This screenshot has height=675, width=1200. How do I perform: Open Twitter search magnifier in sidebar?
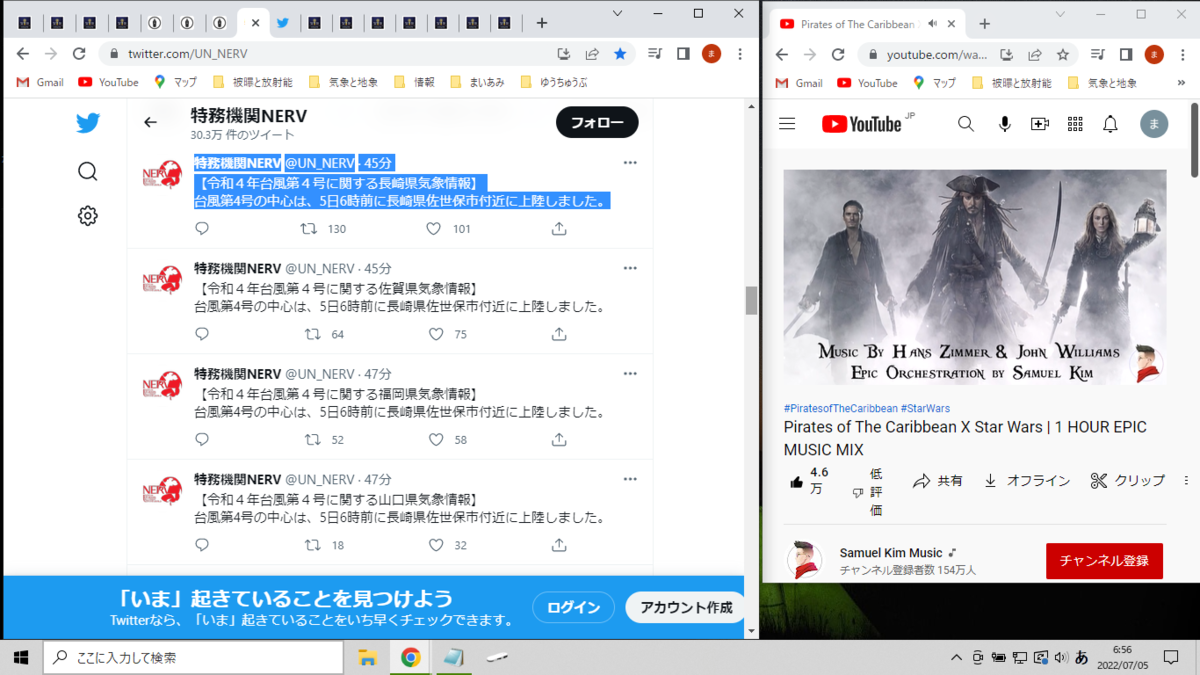coord(88,171)
